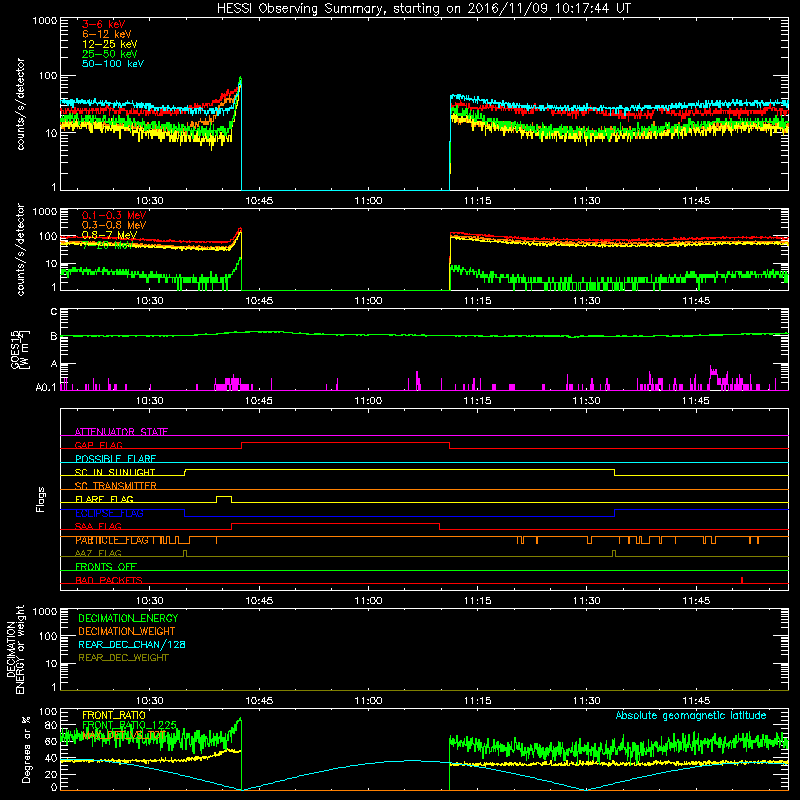Click the raised FLARE_FLAG pulse near 10:40
800x800 pixels.
(x=224, y=498)
